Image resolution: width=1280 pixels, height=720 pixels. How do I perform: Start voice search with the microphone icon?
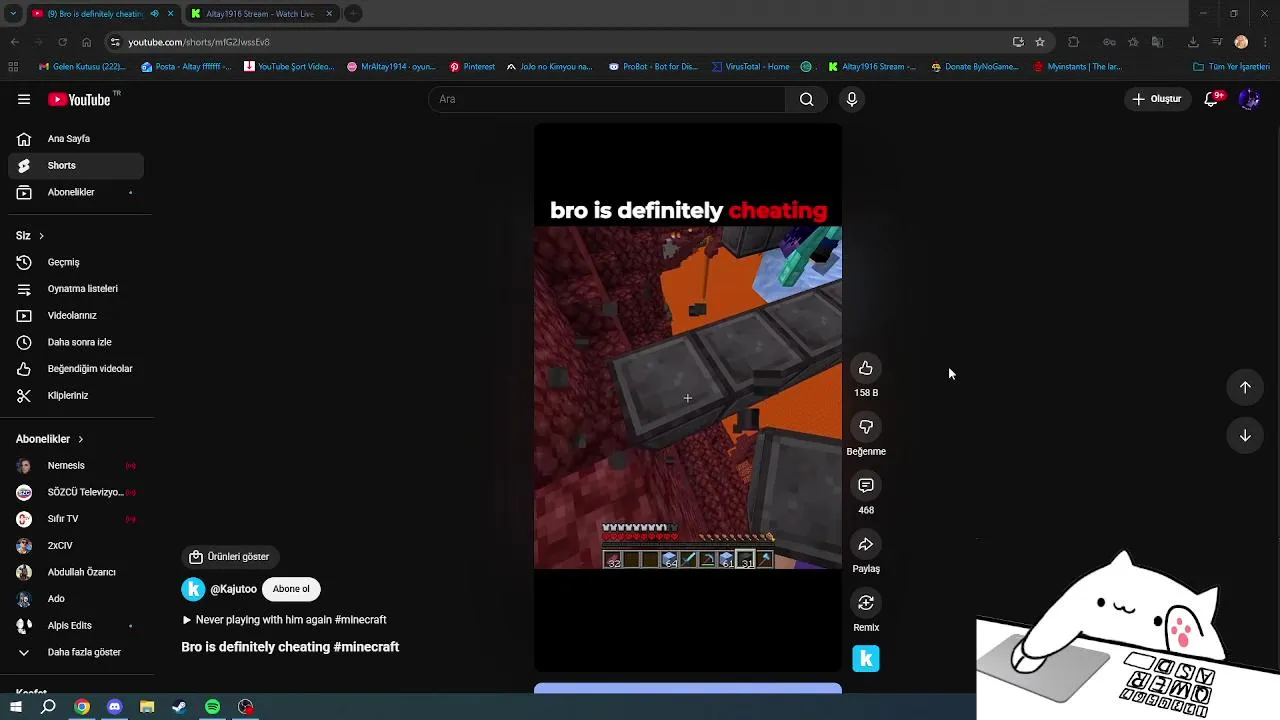tap(852, 99)
